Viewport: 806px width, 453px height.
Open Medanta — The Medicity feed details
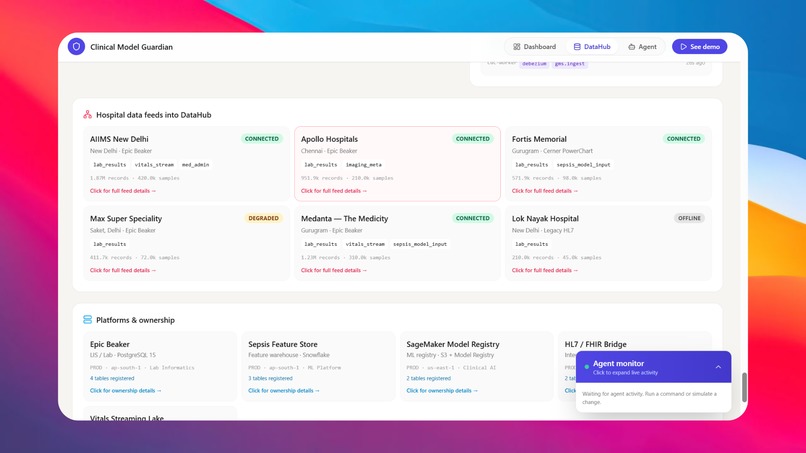(x=334, y=270)
